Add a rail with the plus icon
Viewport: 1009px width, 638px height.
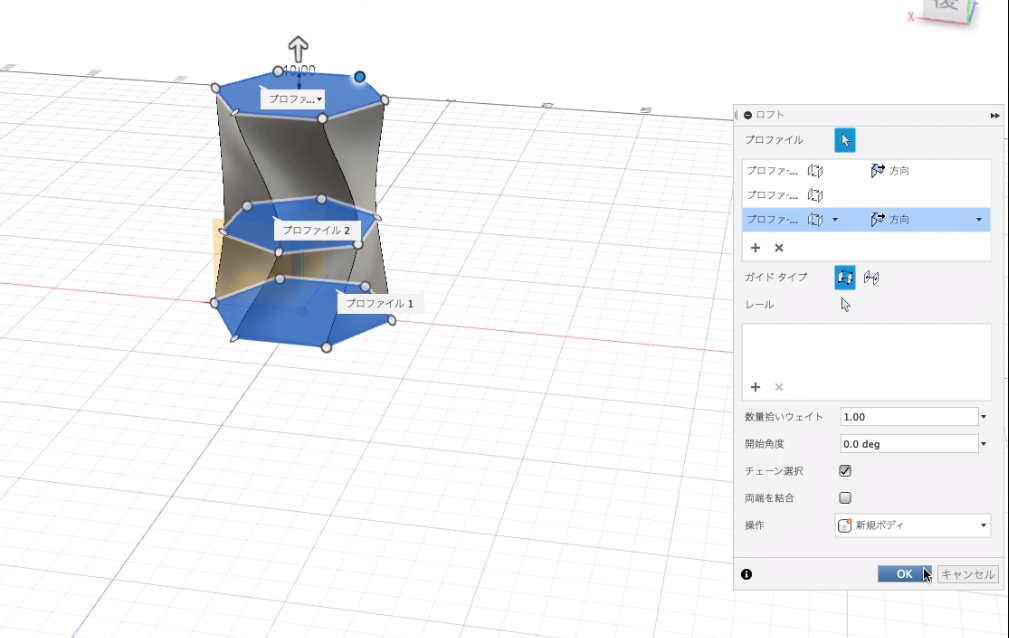click(755, 387)
